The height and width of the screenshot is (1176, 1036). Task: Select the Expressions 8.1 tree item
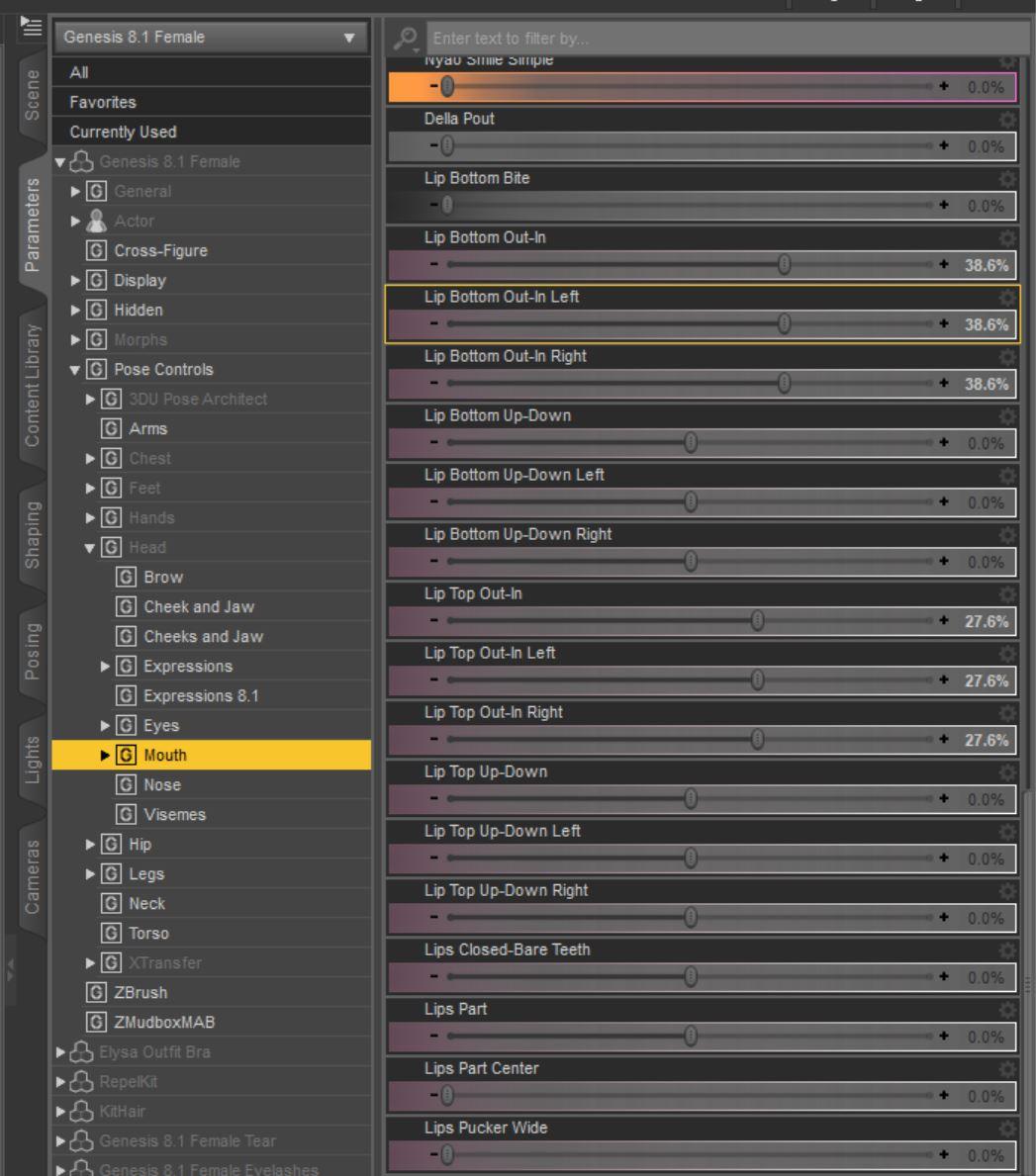201,696
